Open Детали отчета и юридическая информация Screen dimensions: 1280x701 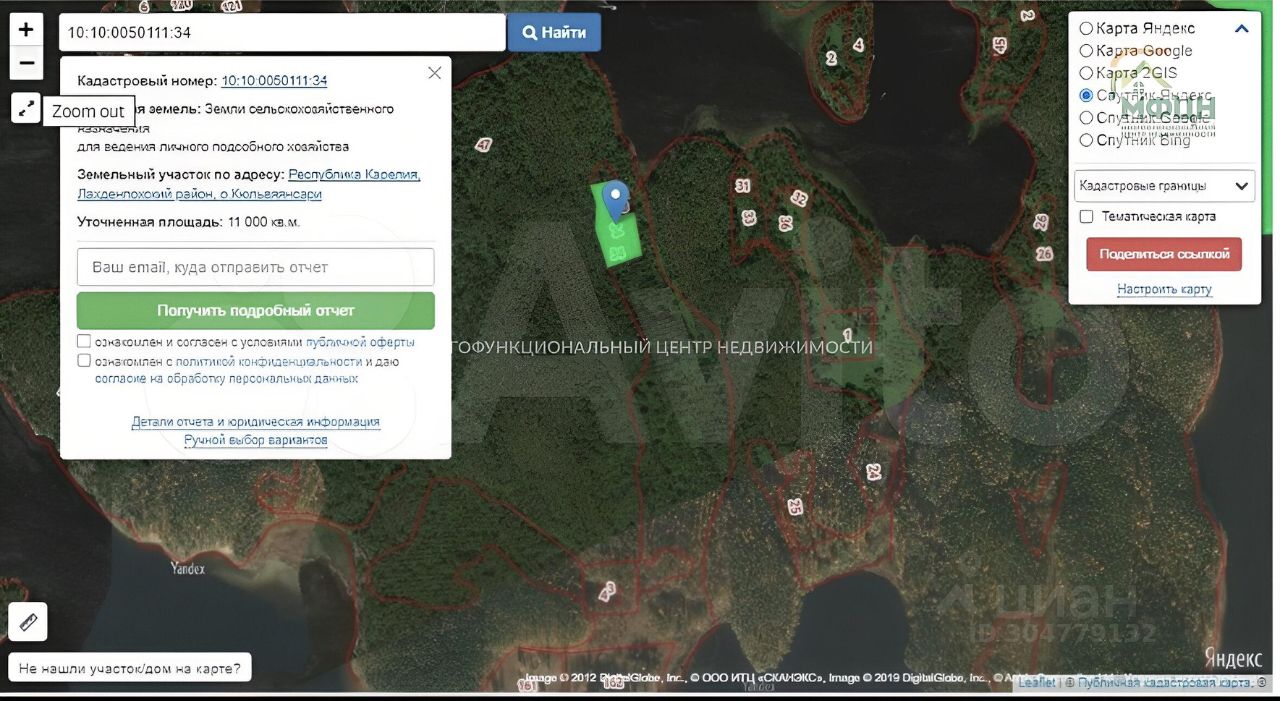256,422
